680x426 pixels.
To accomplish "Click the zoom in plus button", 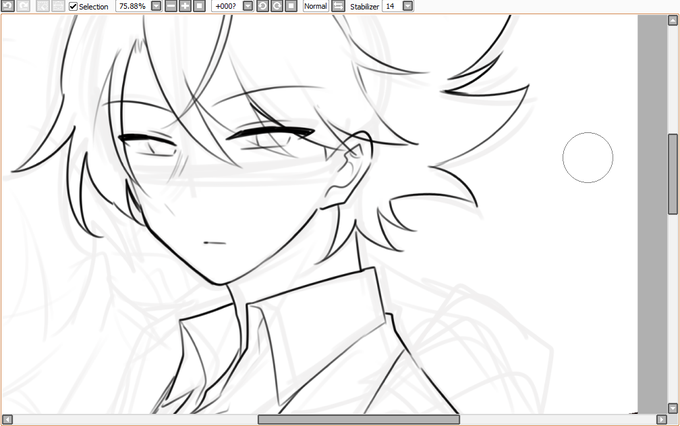I will [185, 6].
